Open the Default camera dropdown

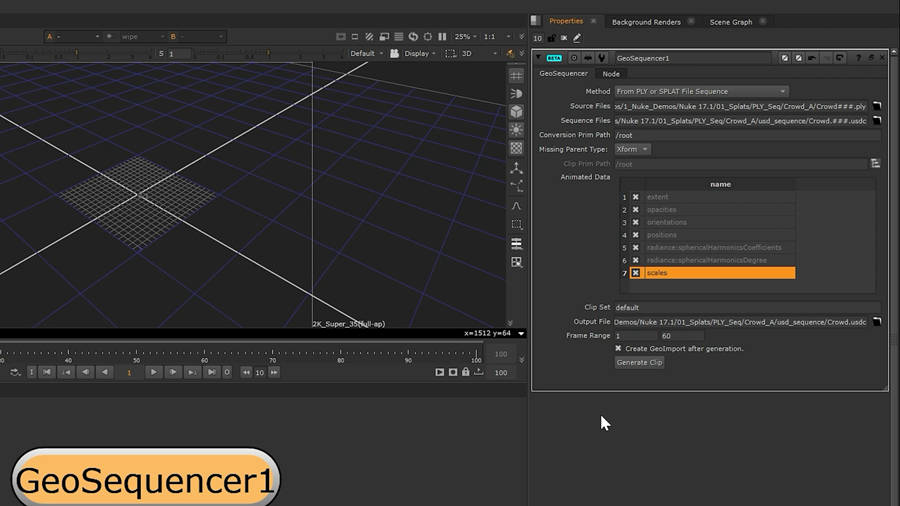(366, 53)
